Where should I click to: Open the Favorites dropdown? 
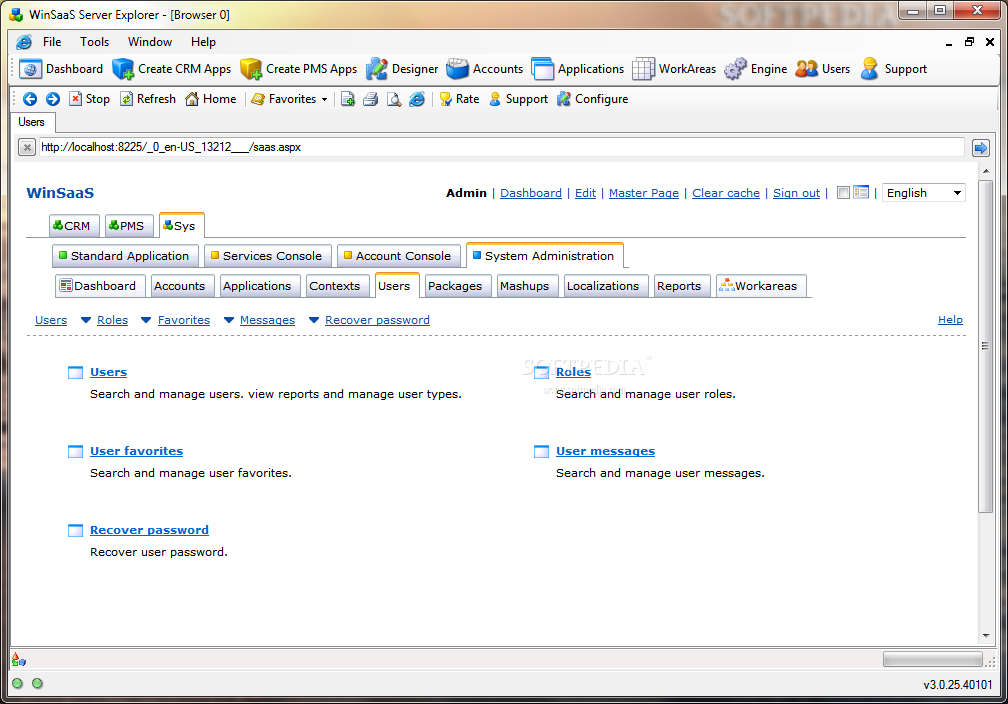tap(290, 99)
